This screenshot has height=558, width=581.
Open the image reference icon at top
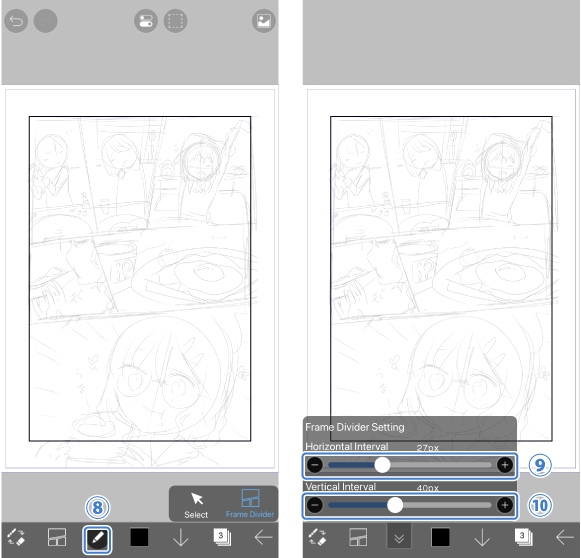pyautogui.click(x=264, y=21)
